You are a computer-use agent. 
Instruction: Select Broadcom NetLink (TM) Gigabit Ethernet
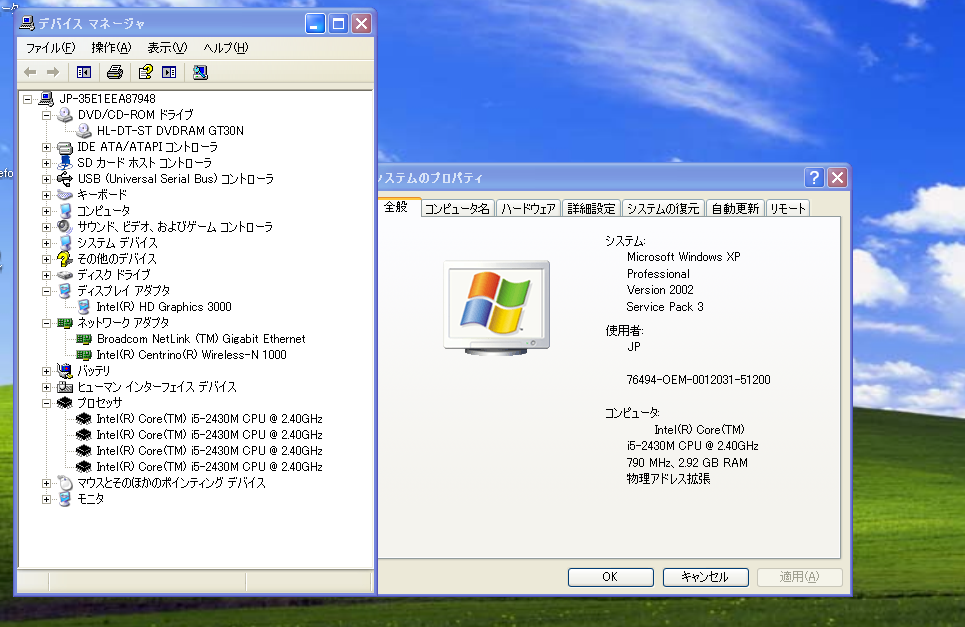201,338
